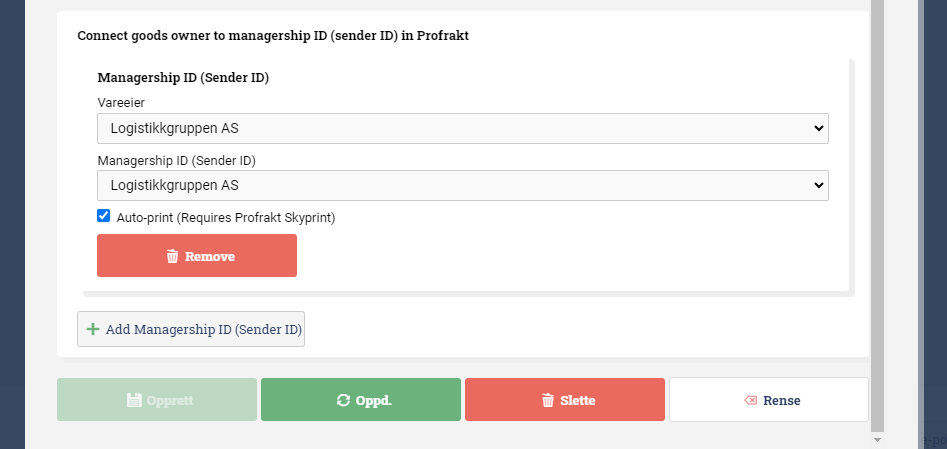Click the Slette delete button label

[577, 400]
